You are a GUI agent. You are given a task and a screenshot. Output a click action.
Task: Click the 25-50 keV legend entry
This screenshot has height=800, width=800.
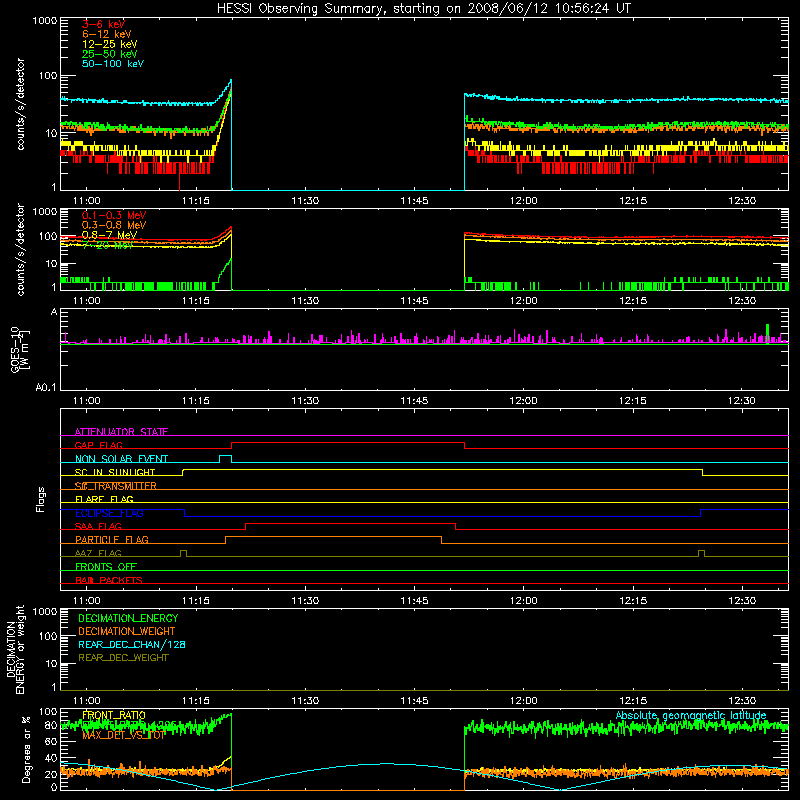pos(109,54)
